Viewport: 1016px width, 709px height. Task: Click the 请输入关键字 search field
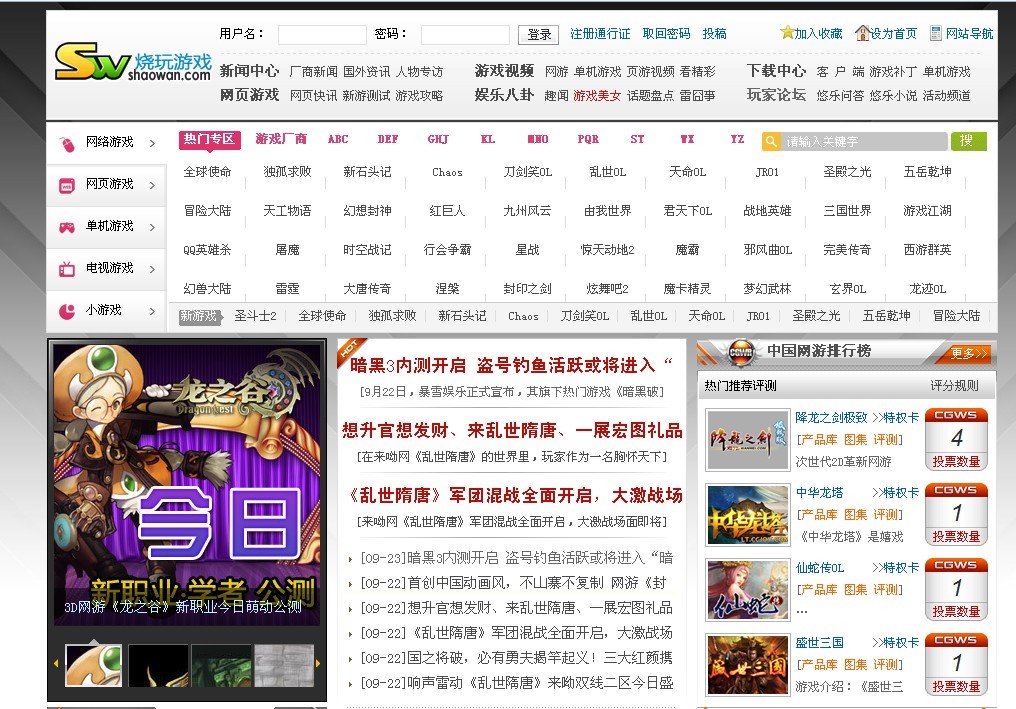coord(865,141)
